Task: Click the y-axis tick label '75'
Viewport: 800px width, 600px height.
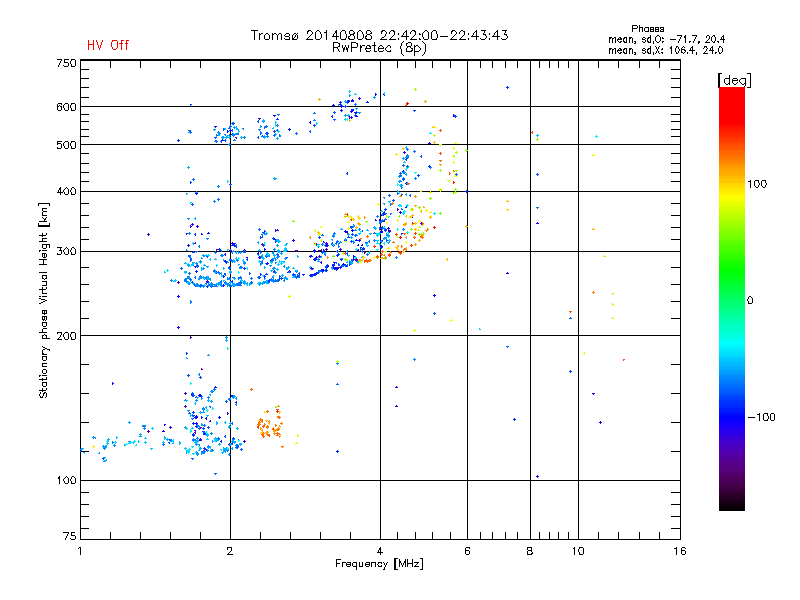Action: (70, 536)
